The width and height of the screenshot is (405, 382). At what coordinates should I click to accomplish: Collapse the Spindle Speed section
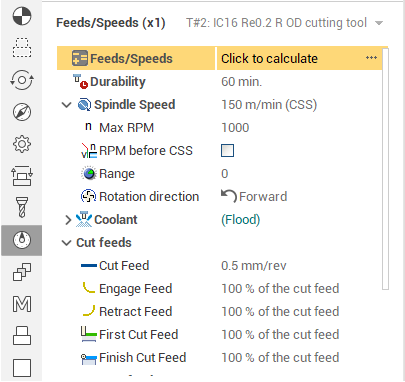point(67,105)
